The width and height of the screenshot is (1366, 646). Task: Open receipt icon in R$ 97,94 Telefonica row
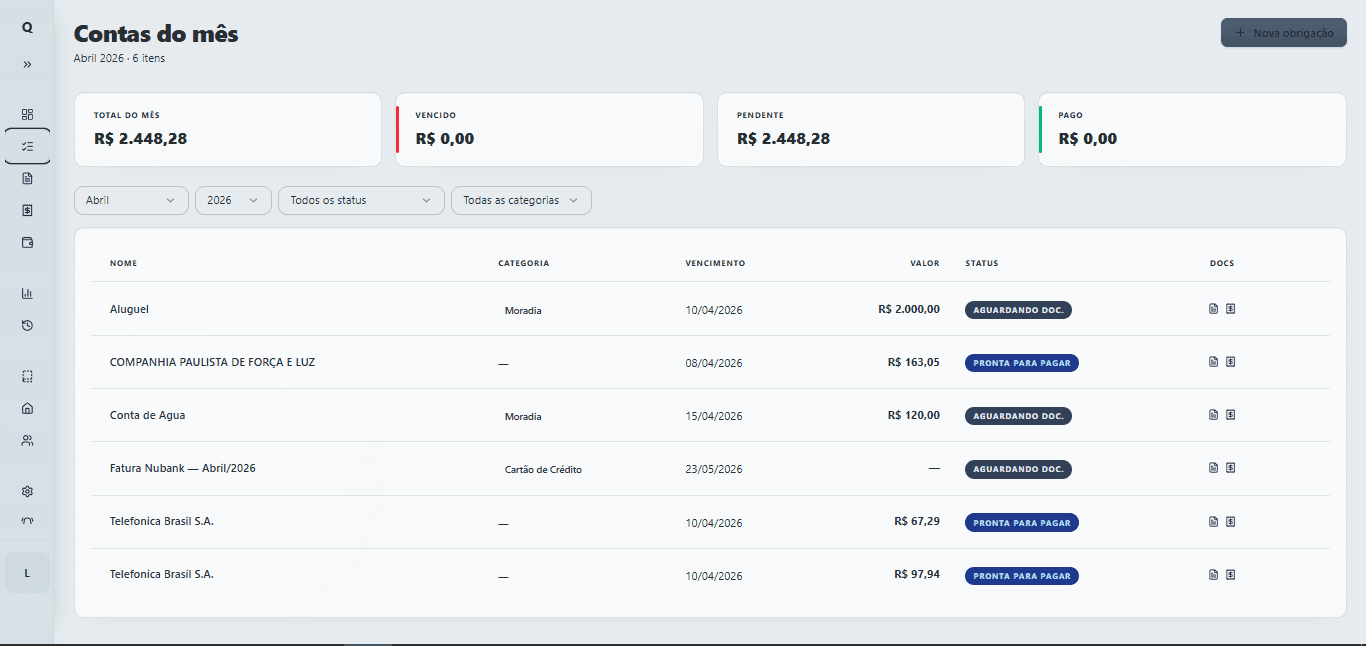(x=1231, y=575)
